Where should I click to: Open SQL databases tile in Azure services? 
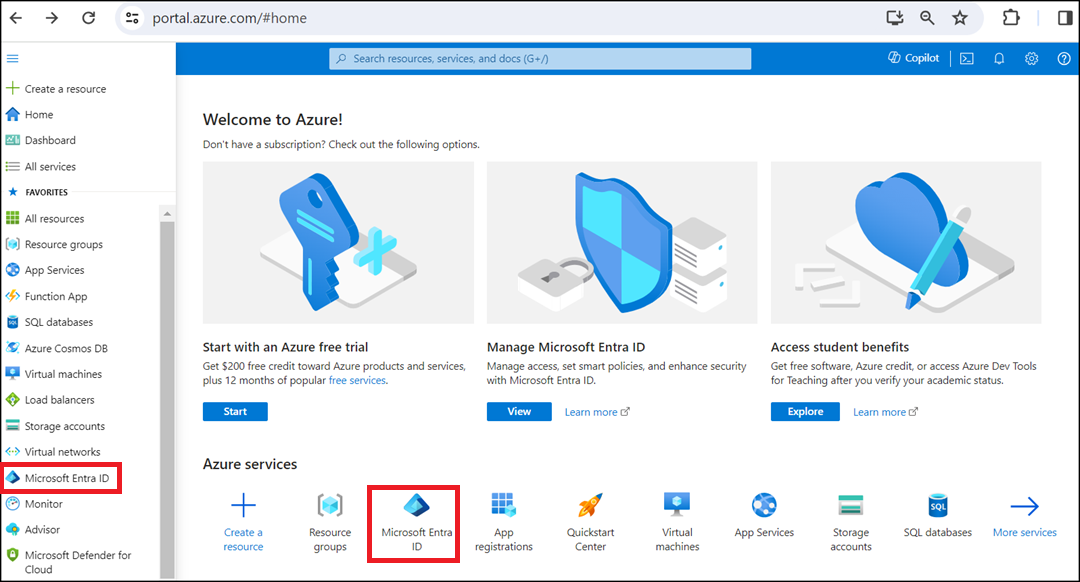[937, 515]
